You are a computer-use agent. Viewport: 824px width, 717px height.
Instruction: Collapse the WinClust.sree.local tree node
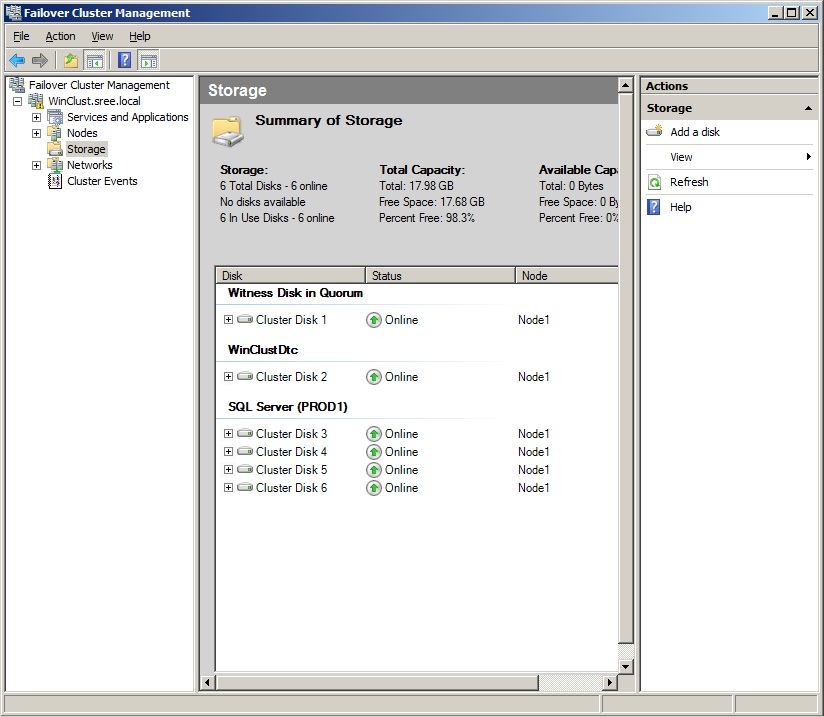click(x=18, y=102)
